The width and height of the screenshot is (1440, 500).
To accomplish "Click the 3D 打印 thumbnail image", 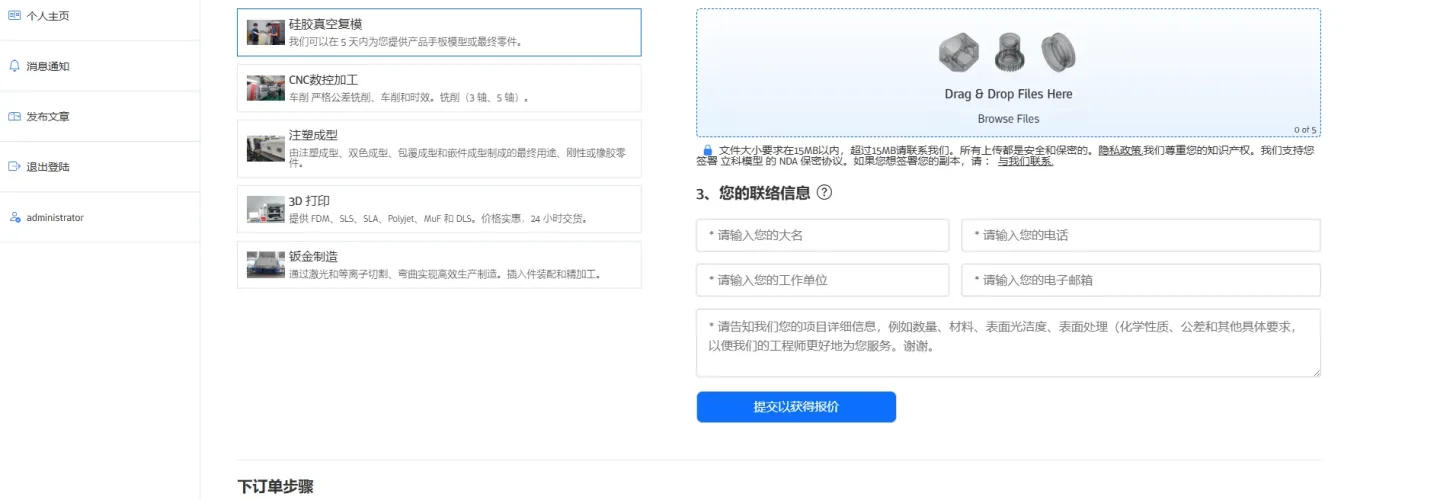I will (266, 209).
